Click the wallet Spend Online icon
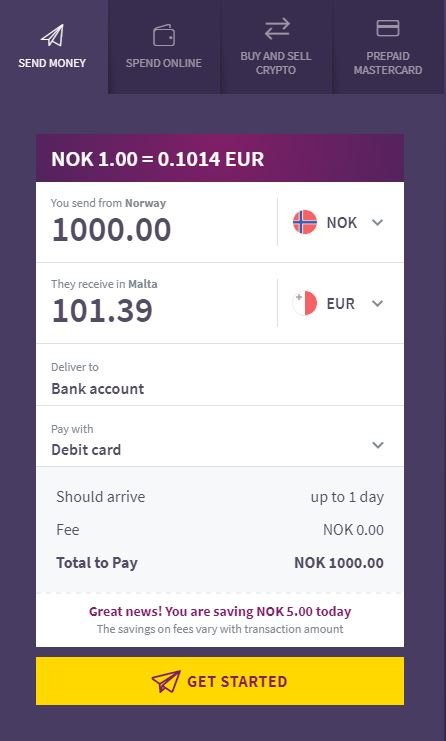The width and height of the screenshot is (446, 741). [x=164, y=36]
